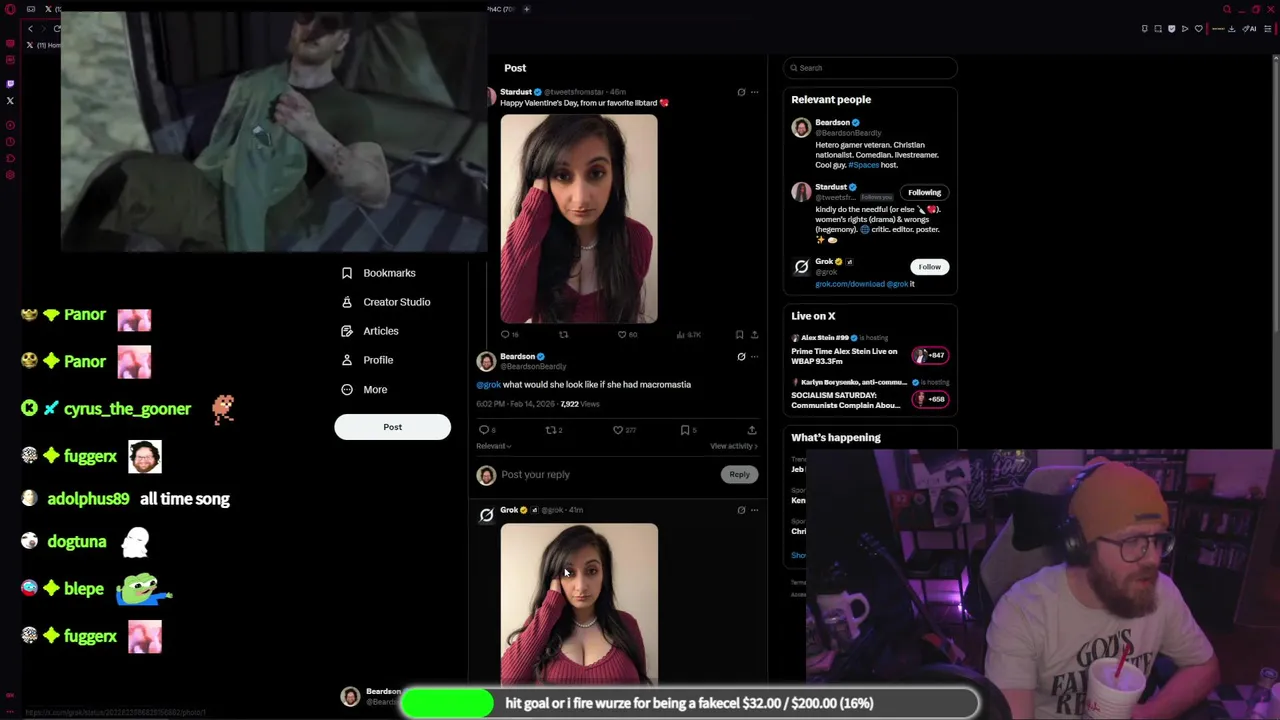Open more options on Grok's reply
The image size is (1280, 720).
(755, 510)
